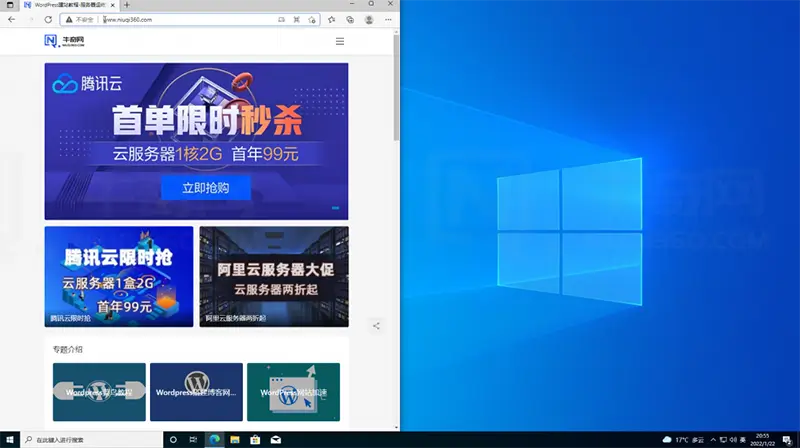Open Edge settings and more menu
800x448 pixels.
[x=388, y=19]
